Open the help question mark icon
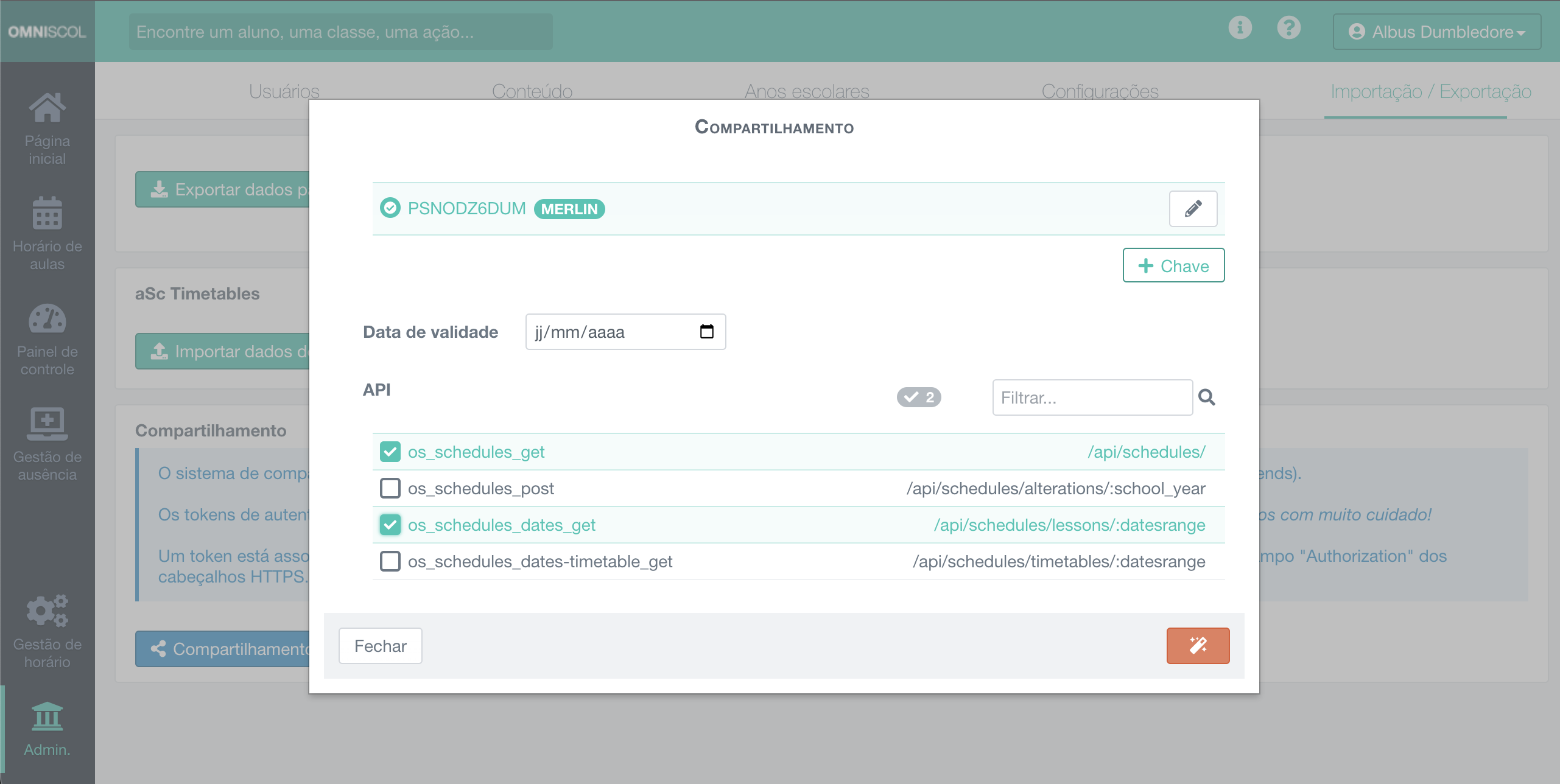The height and width of the screenshot is (784, 1560). coord(1289,27)
